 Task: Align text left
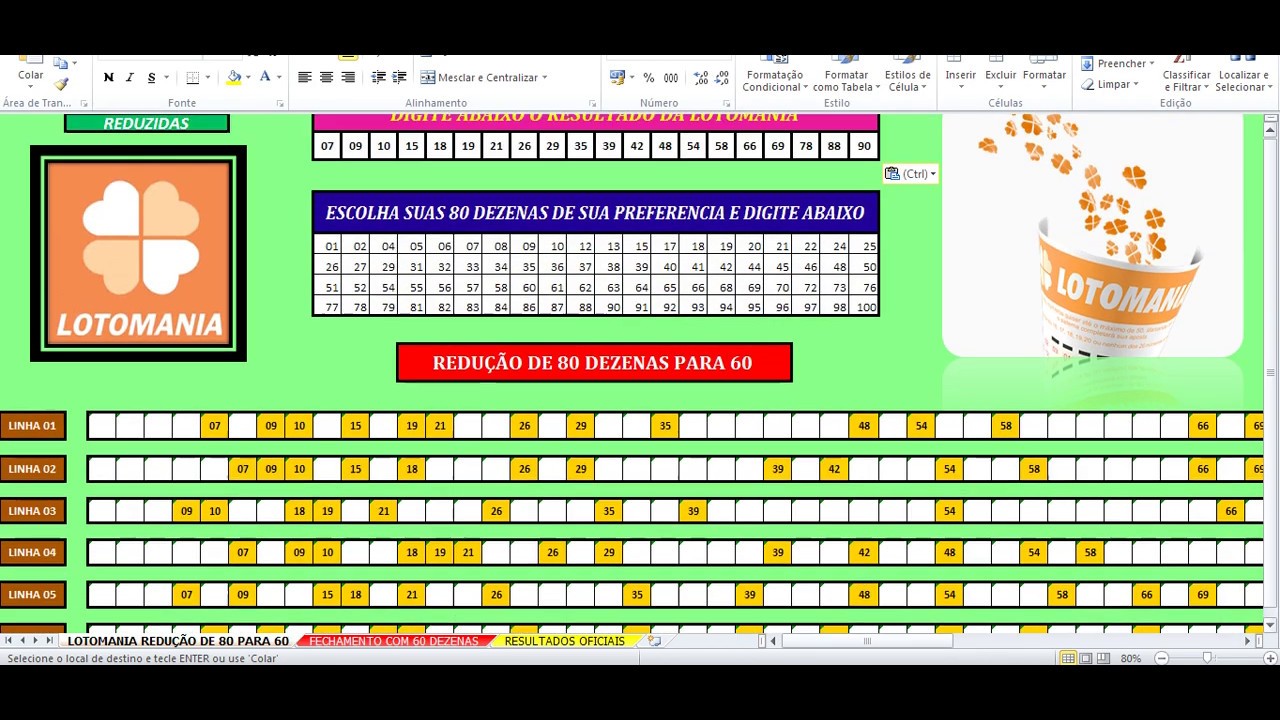click(304, 77)
